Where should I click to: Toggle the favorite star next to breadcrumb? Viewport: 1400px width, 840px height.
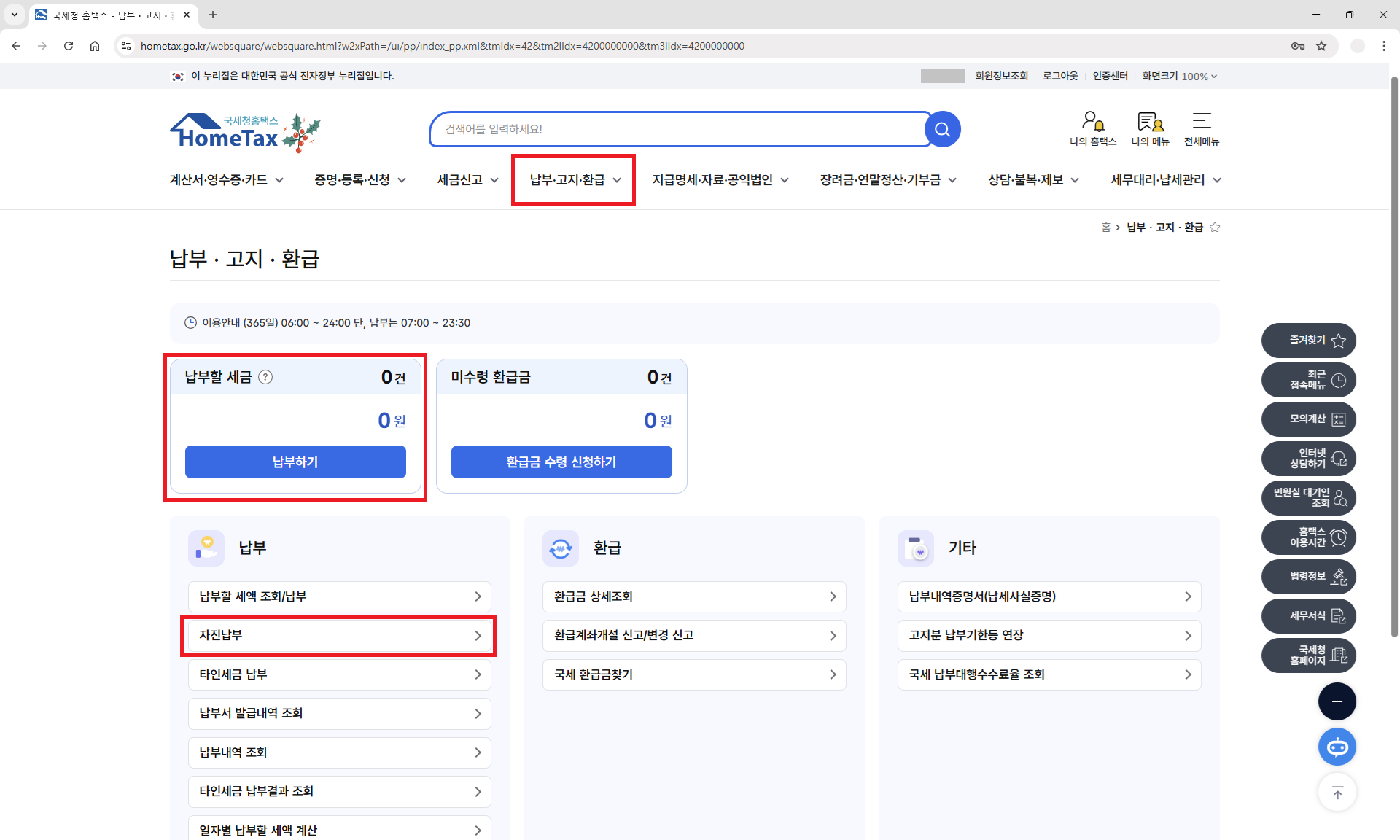pyautogui.click(x=1214, y=227)
